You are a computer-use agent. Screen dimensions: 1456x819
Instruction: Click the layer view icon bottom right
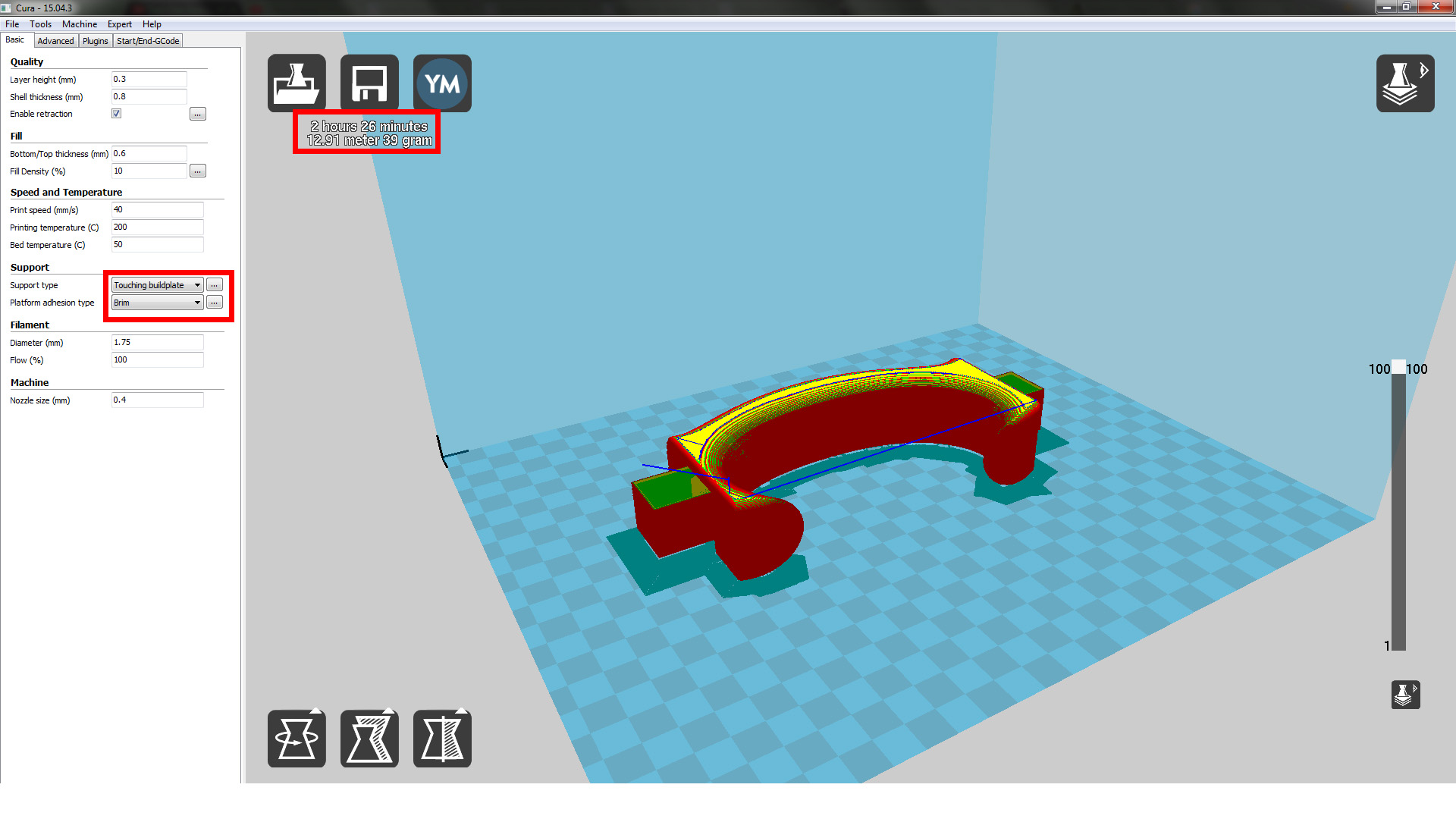1405,694
